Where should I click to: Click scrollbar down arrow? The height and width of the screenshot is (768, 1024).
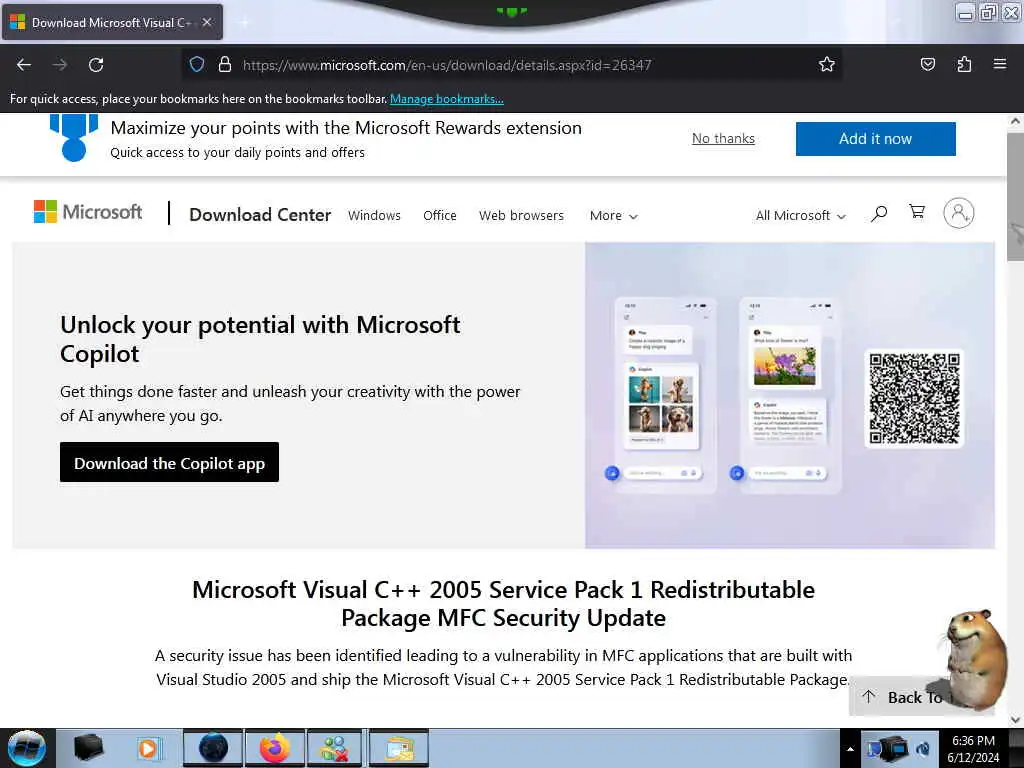[1015, 720]
